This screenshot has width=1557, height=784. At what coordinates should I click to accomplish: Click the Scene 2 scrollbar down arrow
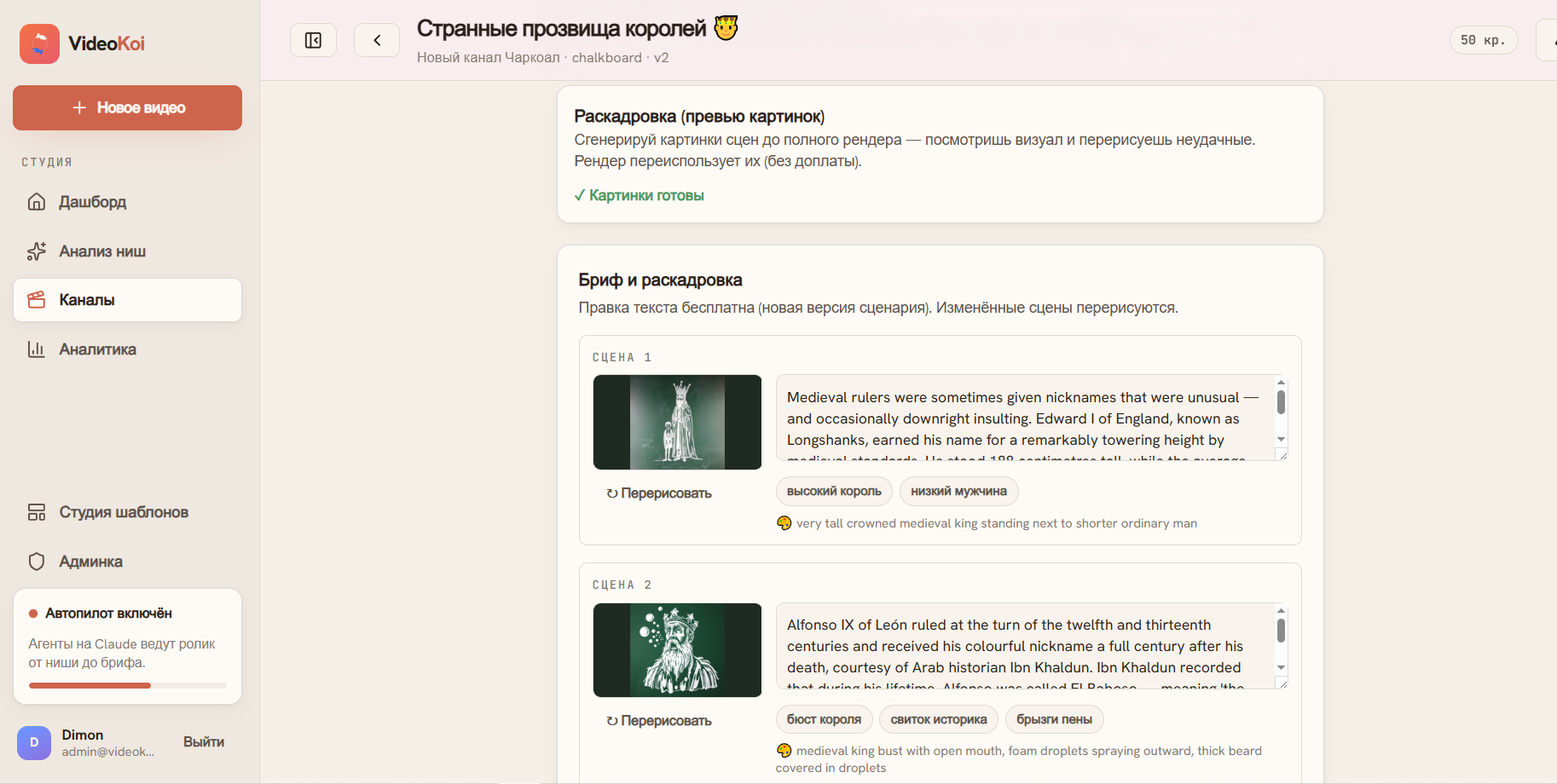(x=1281, y=668)
